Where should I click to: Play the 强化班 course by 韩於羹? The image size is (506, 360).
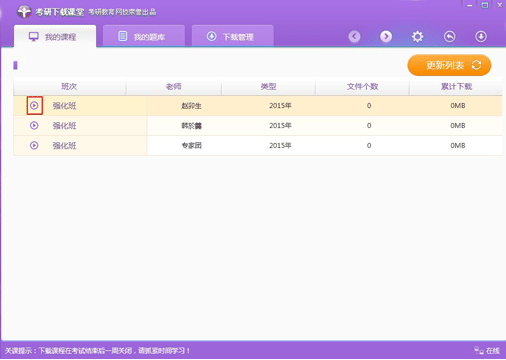pos(34,126)
